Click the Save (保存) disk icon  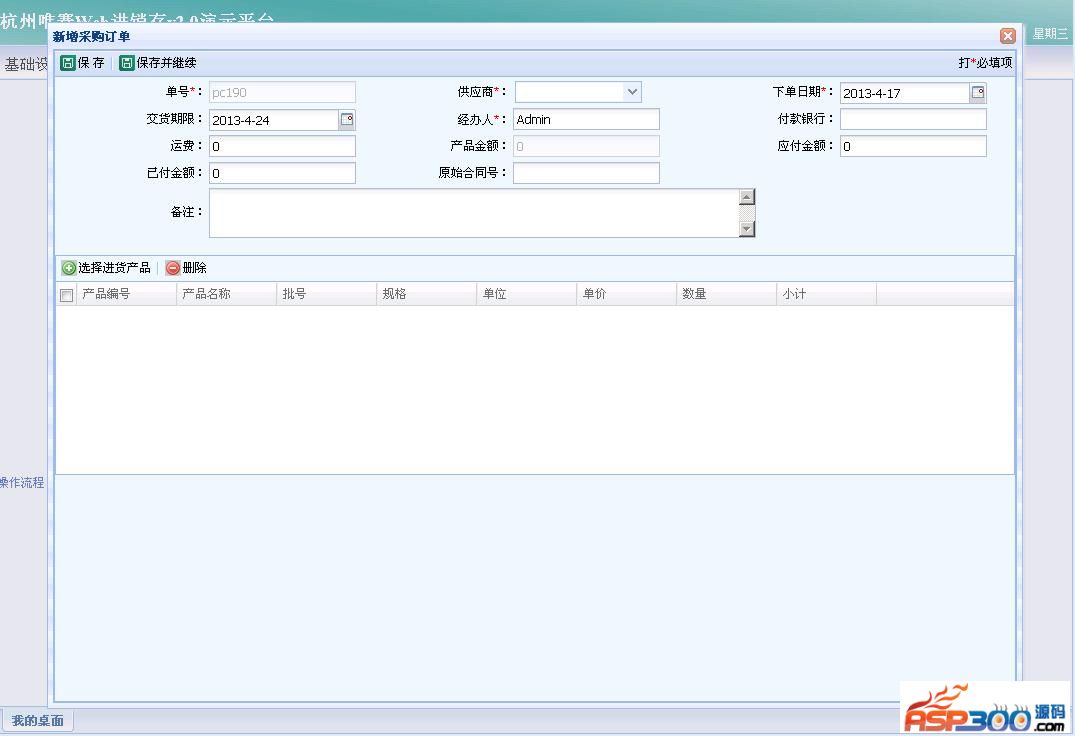(68, 63)
